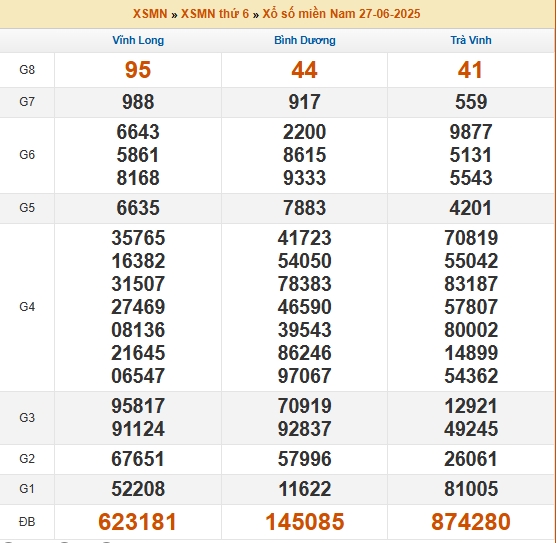Image resolution: width=558 pixels, height=543 pixels.
Task: Click G3 number 91124
Action: coord(138,429)
